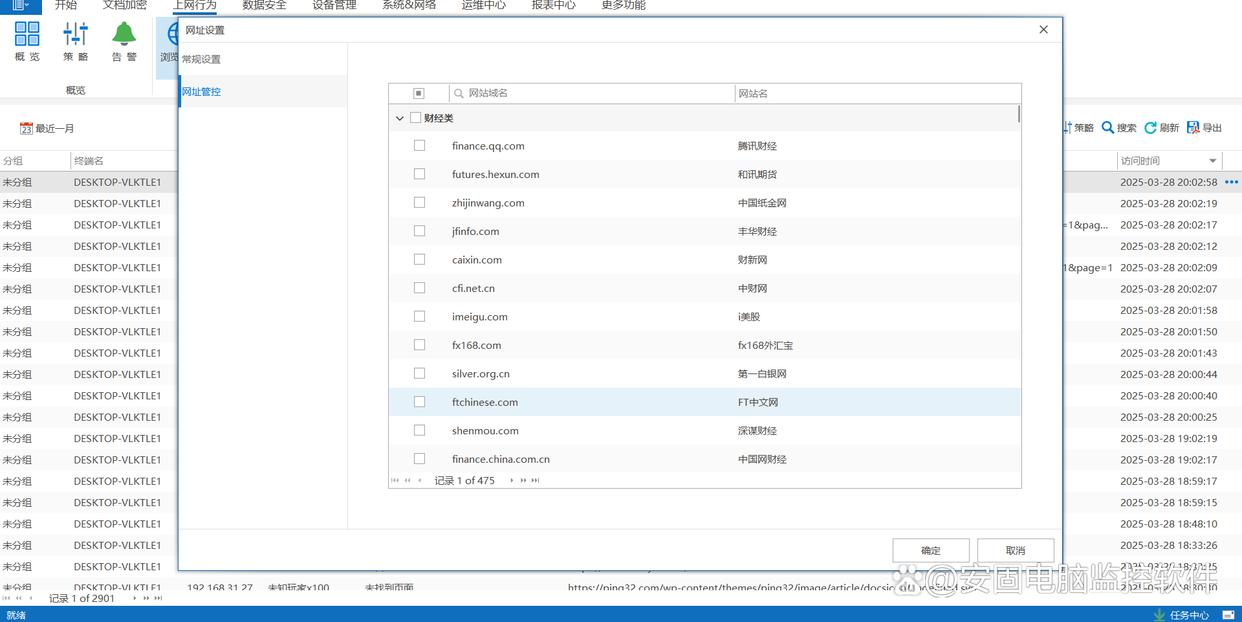
Task: Check the box for finance.qq.com
Action: (x=419, y=146)
